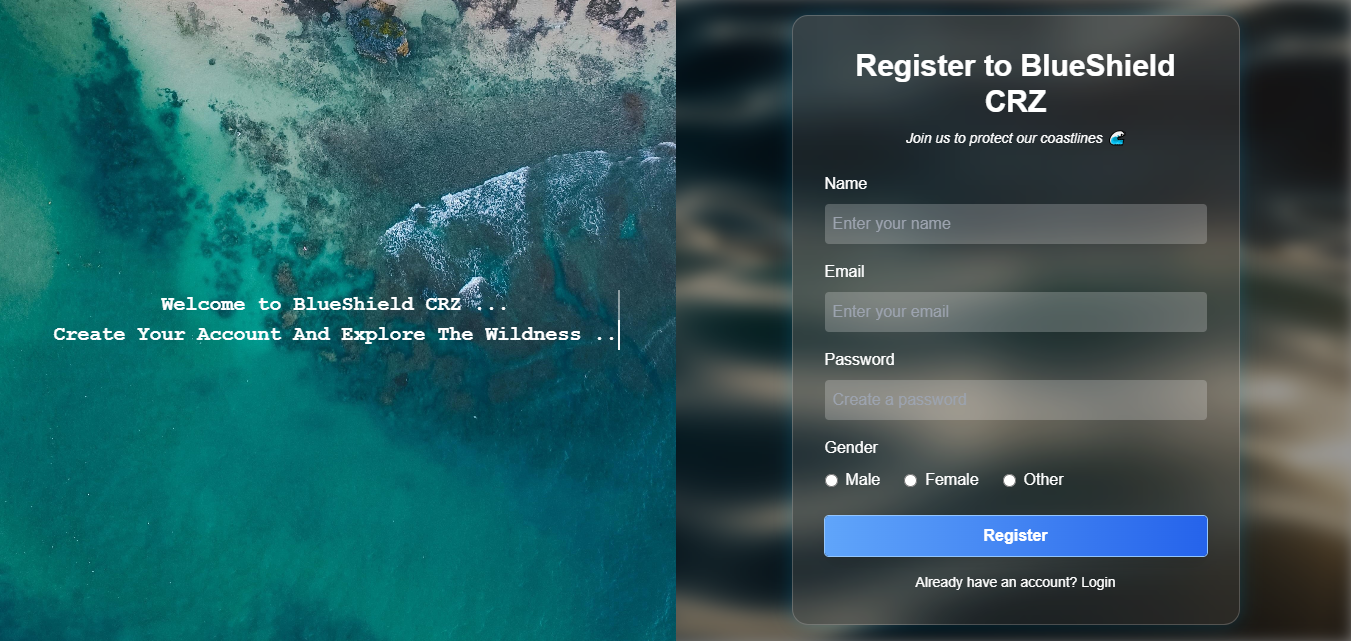Click the Already have an account text

coord(996,582)
